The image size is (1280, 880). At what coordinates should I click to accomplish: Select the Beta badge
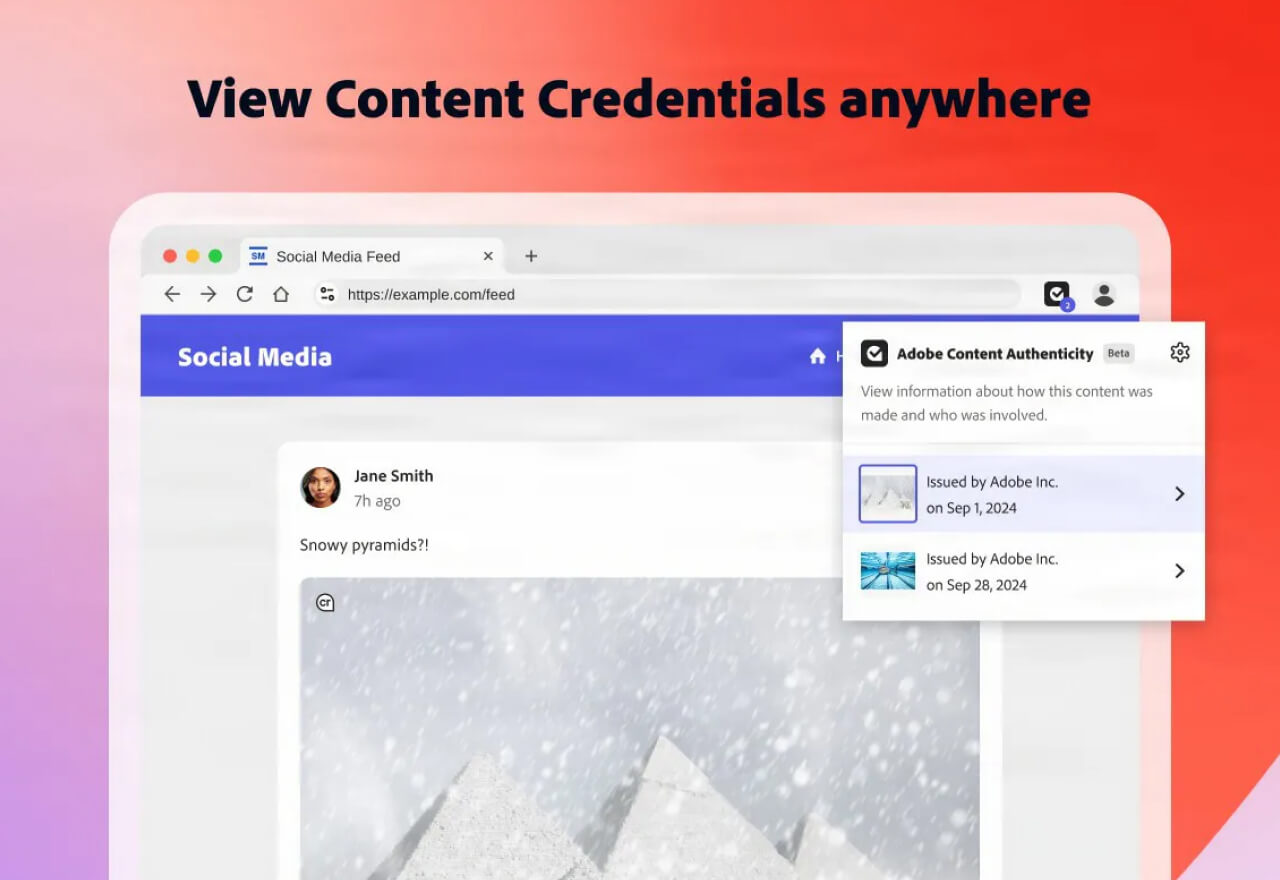(1119, 353)
